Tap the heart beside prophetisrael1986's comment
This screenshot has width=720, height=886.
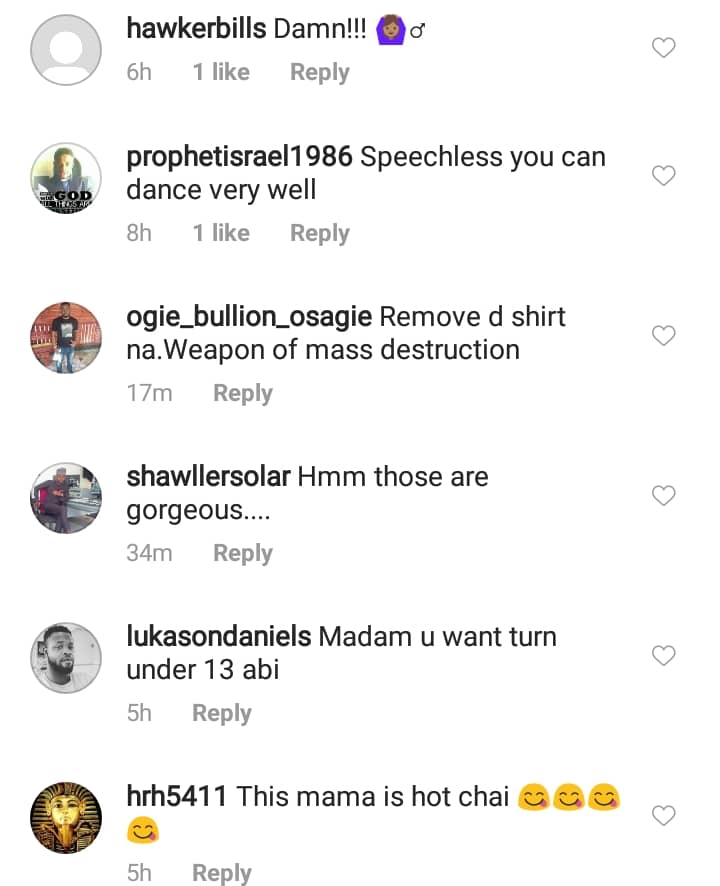click(x=664, y=176)
